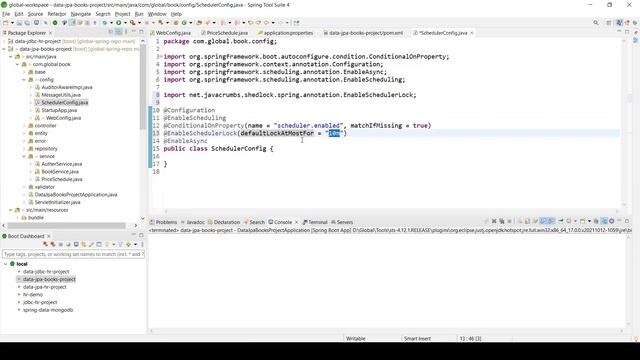This screenshot has width=640, height=360.
Task: Click the Debug toolbar icon
Action: pos(105,23)
